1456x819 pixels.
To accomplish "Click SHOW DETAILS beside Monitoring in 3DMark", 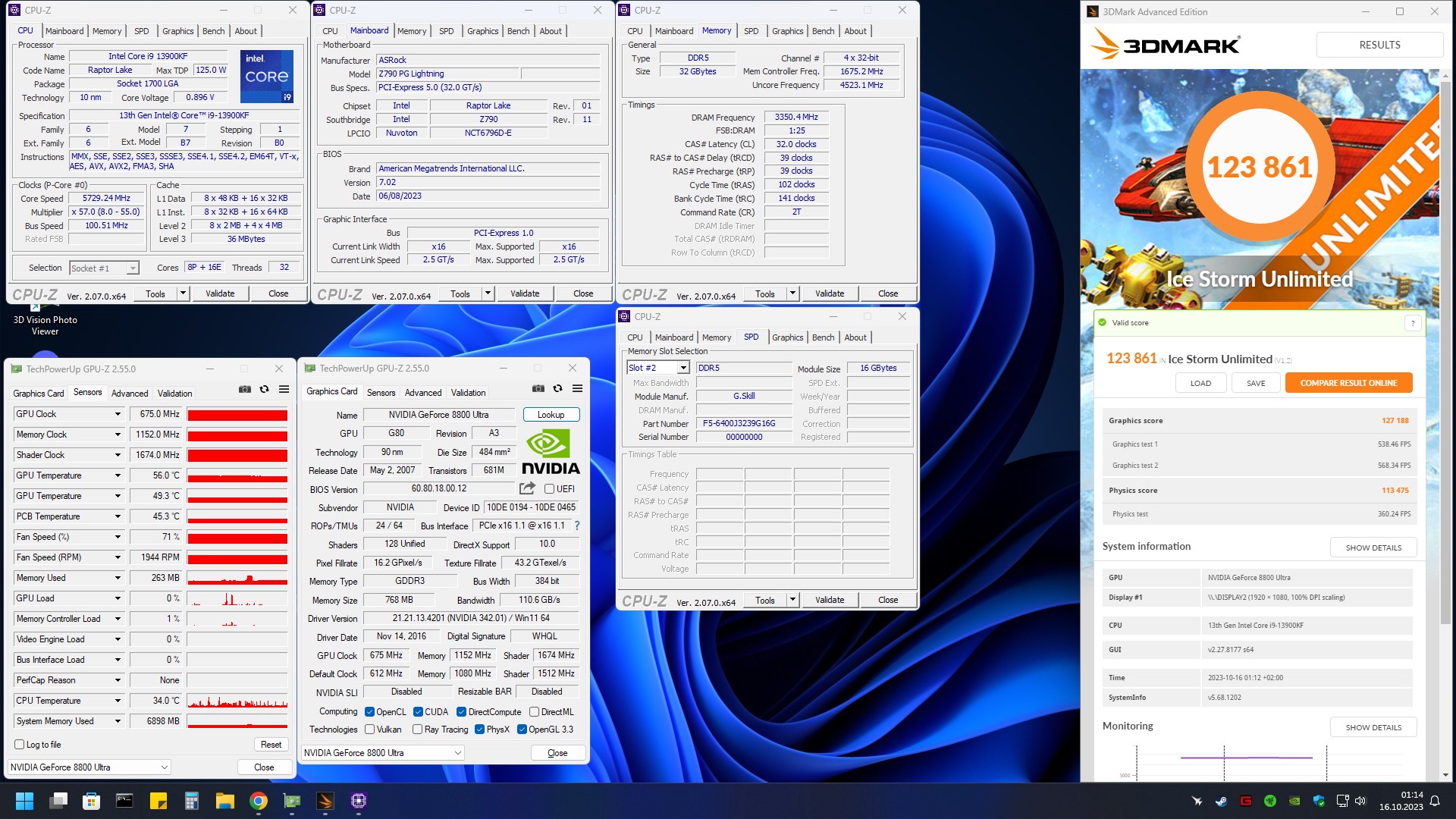I will point(1373,727).
